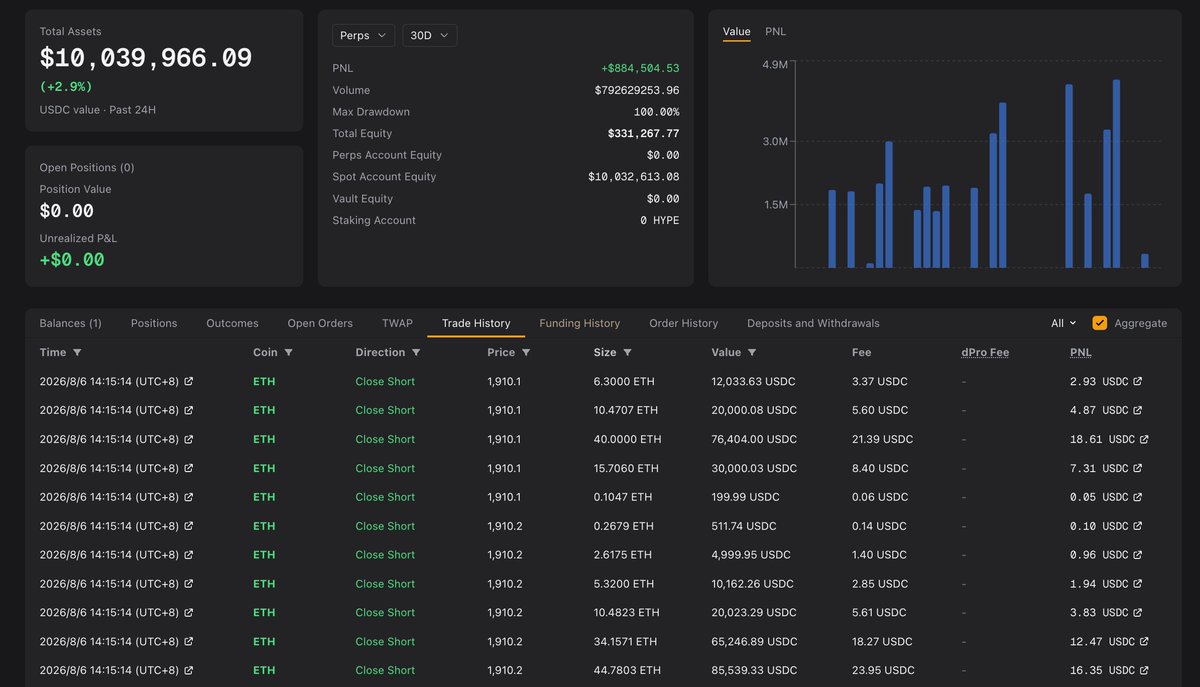
Task: Click the Spot Account Equity value $10,032,613.08
Action: click(634, 177)
